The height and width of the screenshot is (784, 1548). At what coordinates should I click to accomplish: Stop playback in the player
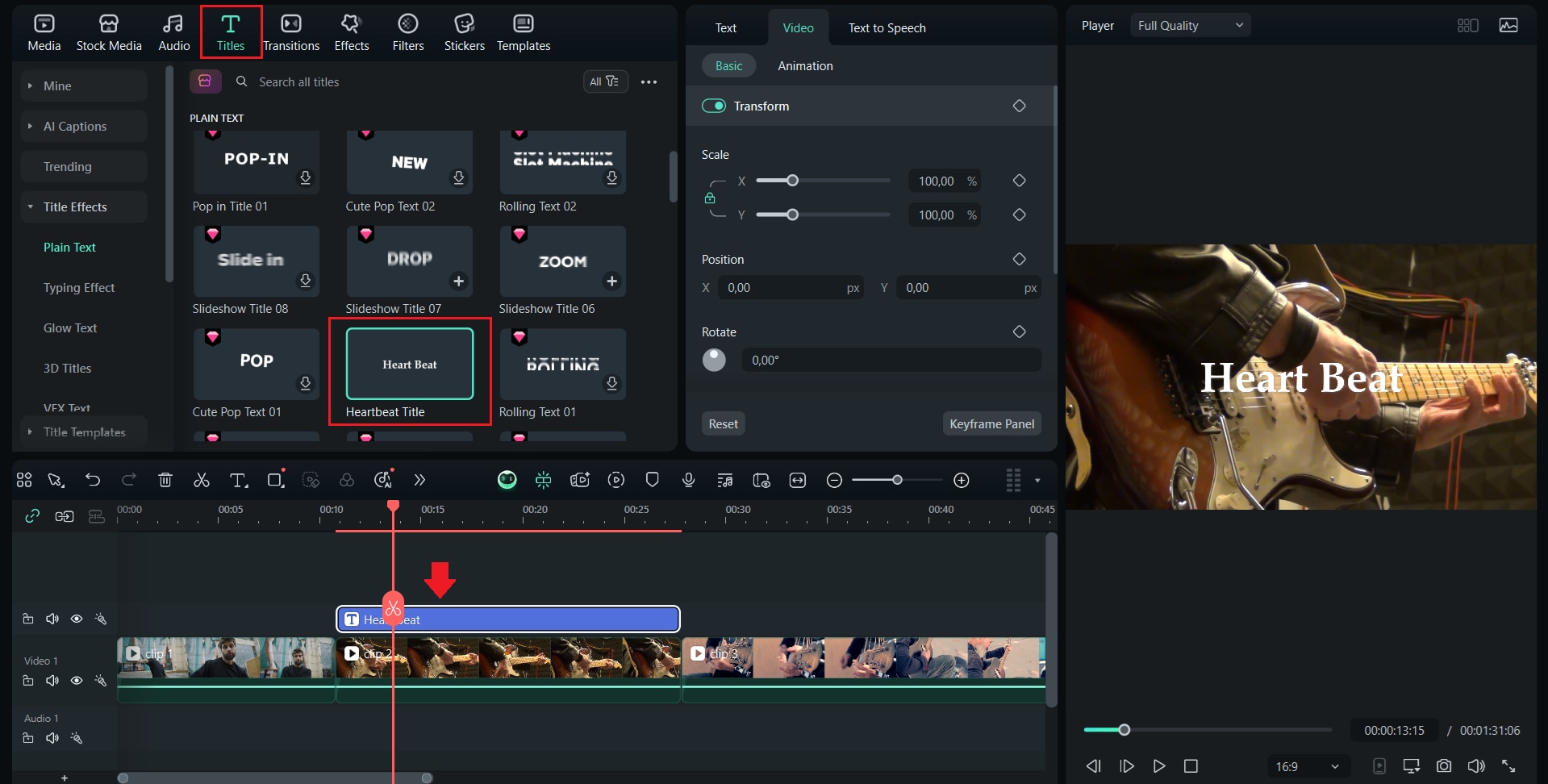coord(1191,765)
